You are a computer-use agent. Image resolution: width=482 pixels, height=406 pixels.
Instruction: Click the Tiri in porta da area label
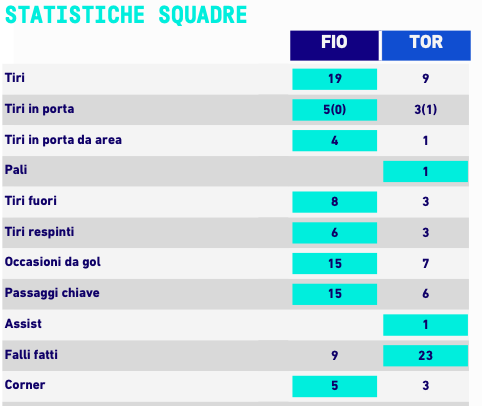(x=63, y=140)
